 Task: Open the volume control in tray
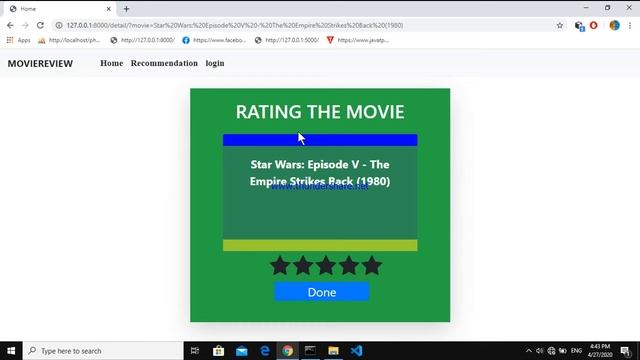(x=540, y=351)
